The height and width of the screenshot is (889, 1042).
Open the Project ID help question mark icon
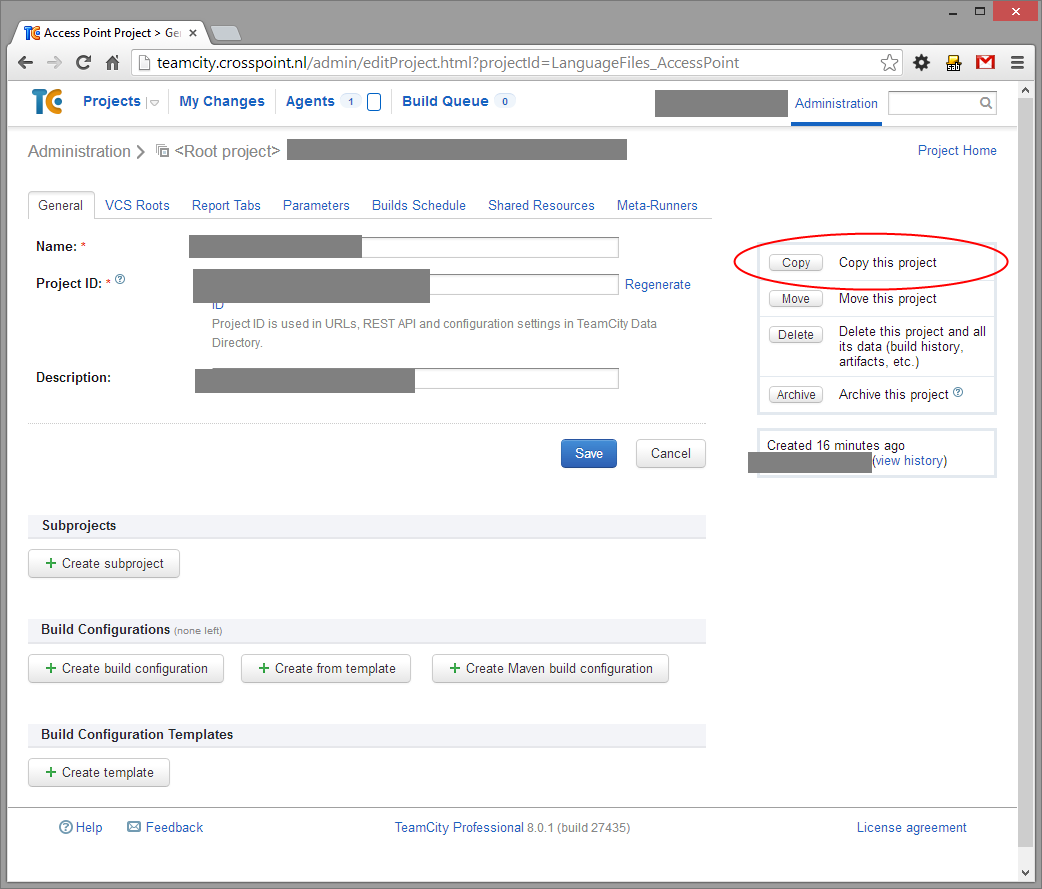pos(120,279)
